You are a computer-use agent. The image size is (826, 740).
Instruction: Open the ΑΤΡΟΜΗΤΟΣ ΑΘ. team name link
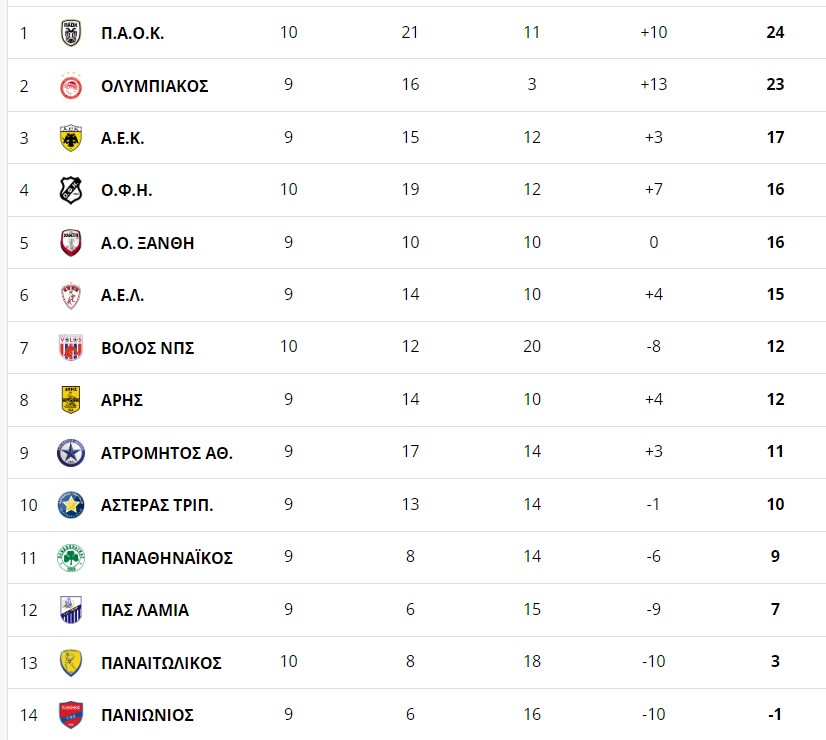166,453
